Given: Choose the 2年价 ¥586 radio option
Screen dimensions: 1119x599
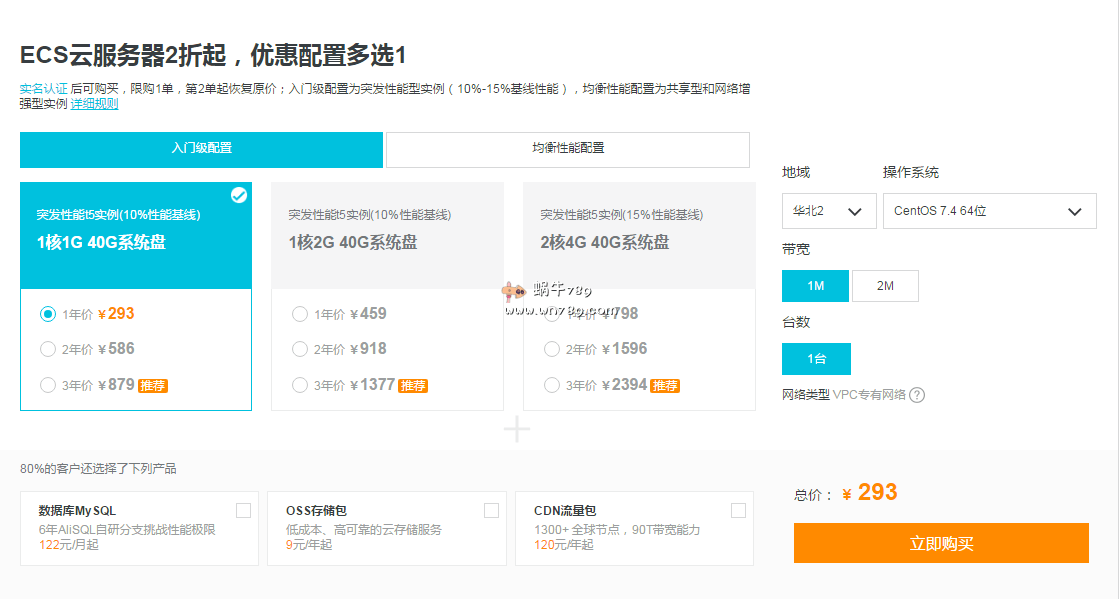Looking at the screenshot, I should click(48, 349).
